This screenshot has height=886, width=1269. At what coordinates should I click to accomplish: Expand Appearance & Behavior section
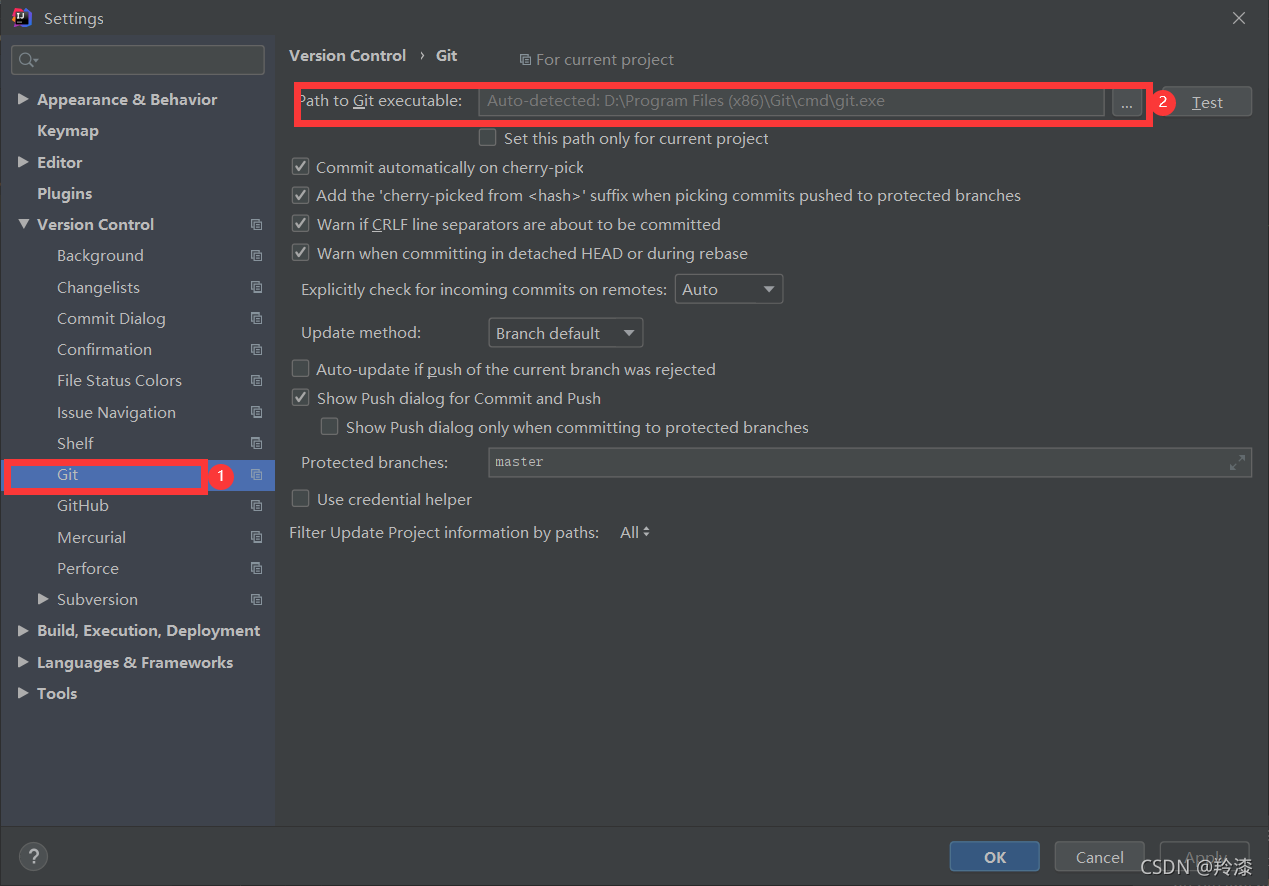23,99
